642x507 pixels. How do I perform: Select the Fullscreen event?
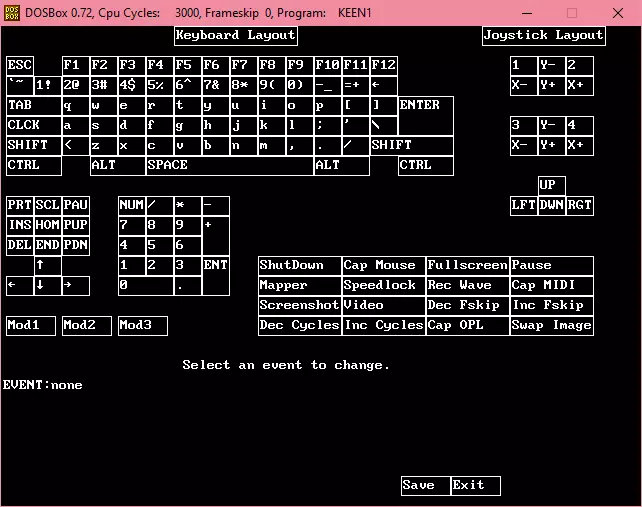click(x=468, y=265)
